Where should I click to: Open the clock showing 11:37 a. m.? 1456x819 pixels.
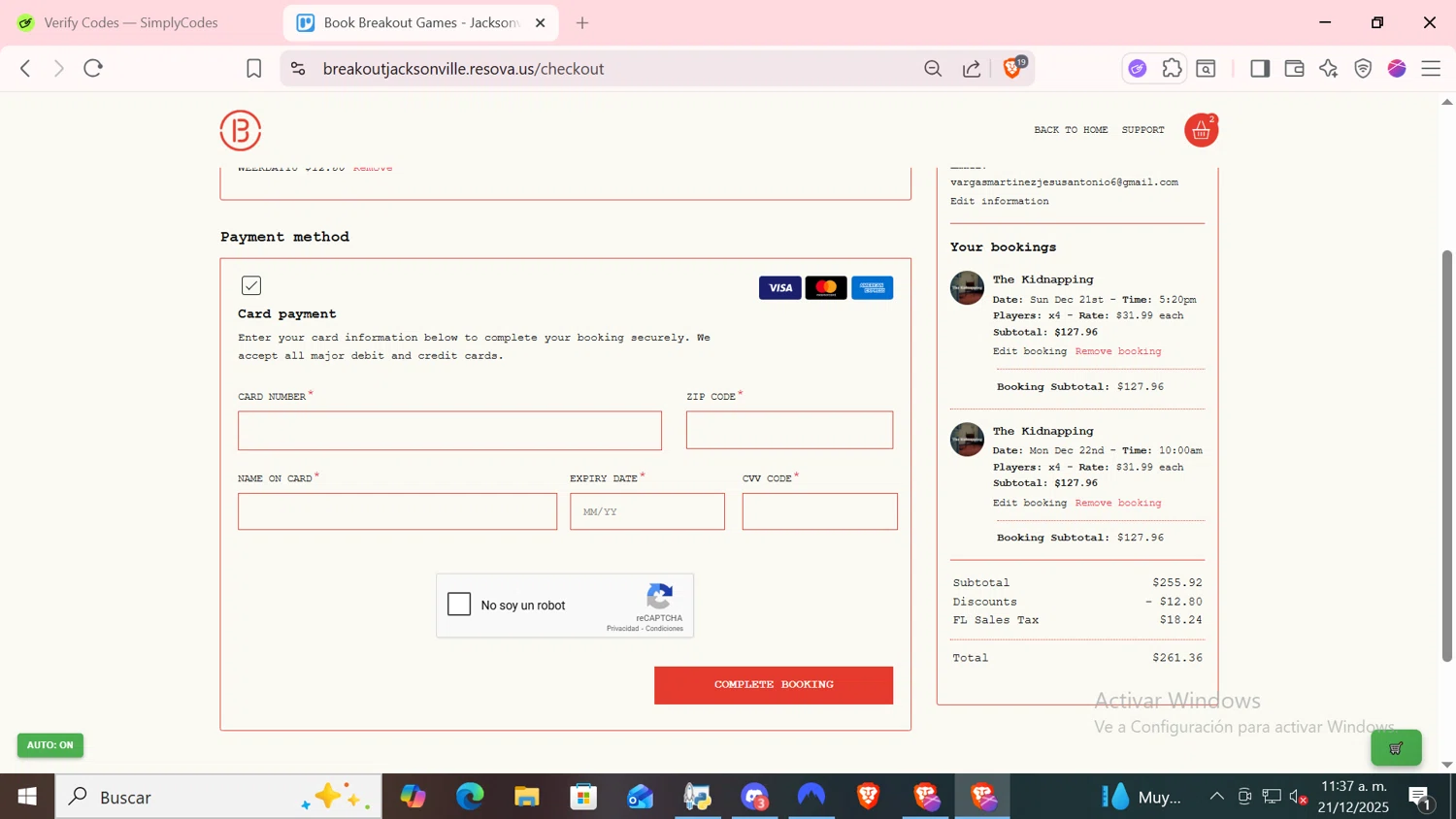pyautogui.click(x=1354, y=797)
